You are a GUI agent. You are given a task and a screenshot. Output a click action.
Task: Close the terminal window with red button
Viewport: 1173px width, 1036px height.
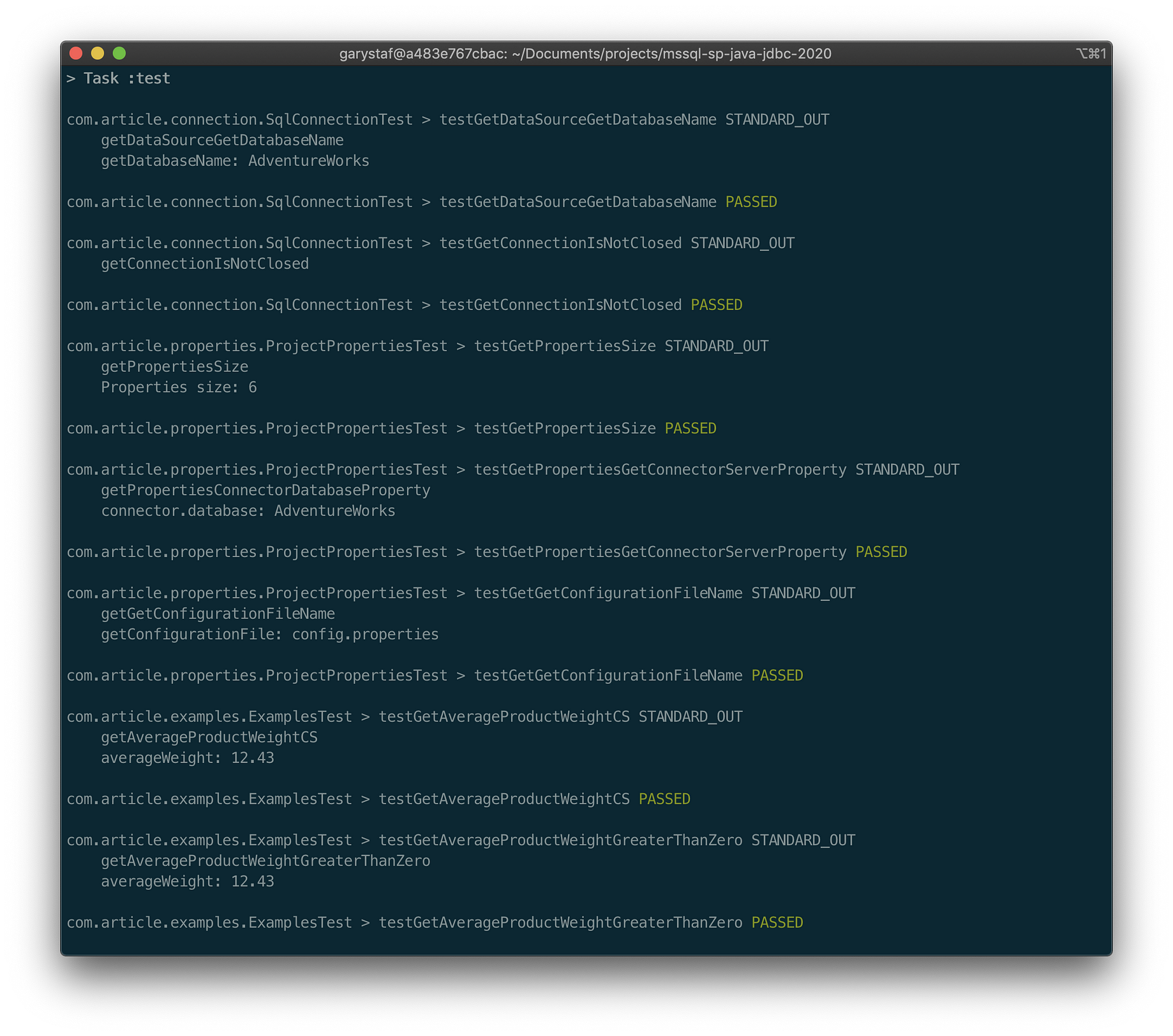[x=76, y=53]
